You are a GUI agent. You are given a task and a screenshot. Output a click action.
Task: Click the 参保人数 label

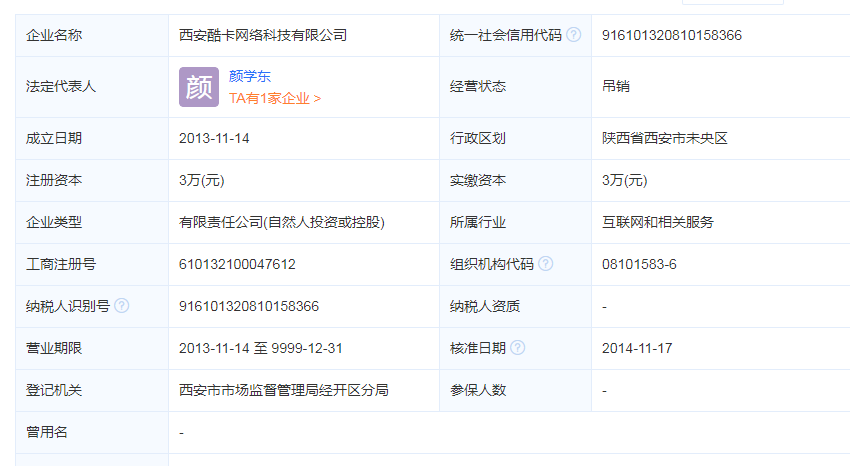point(478,390)
